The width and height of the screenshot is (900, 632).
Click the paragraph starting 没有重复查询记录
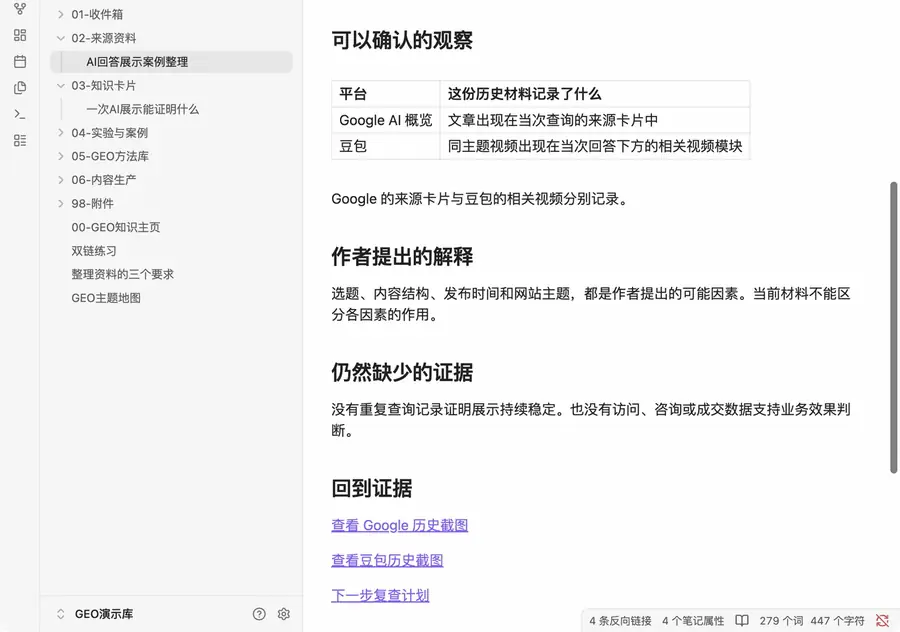(591, 420)
